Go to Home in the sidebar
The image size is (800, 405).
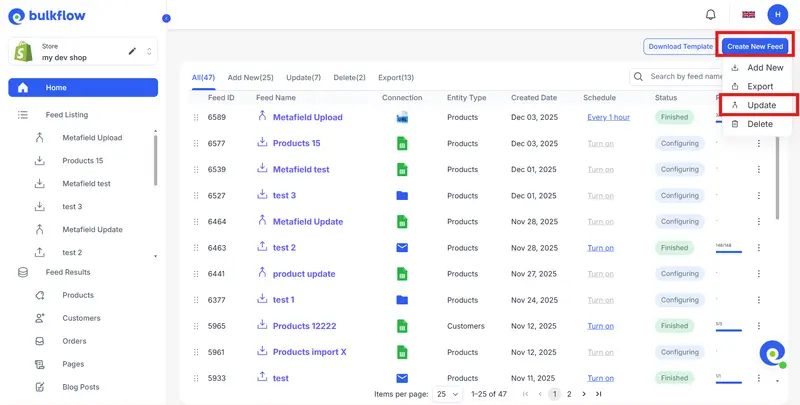click(83, 88)
